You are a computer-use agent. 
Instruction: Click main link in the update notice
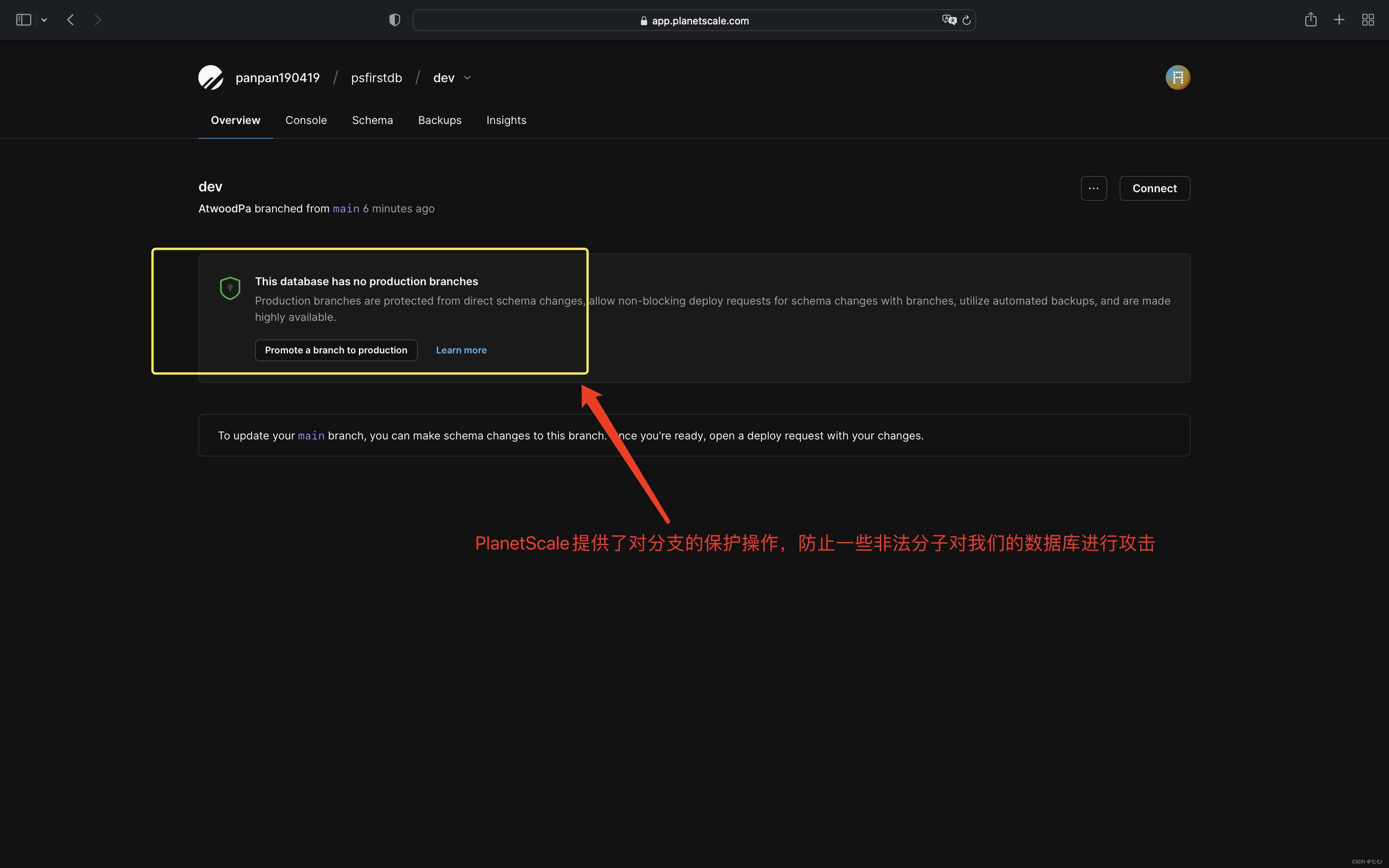coord(311,436)
